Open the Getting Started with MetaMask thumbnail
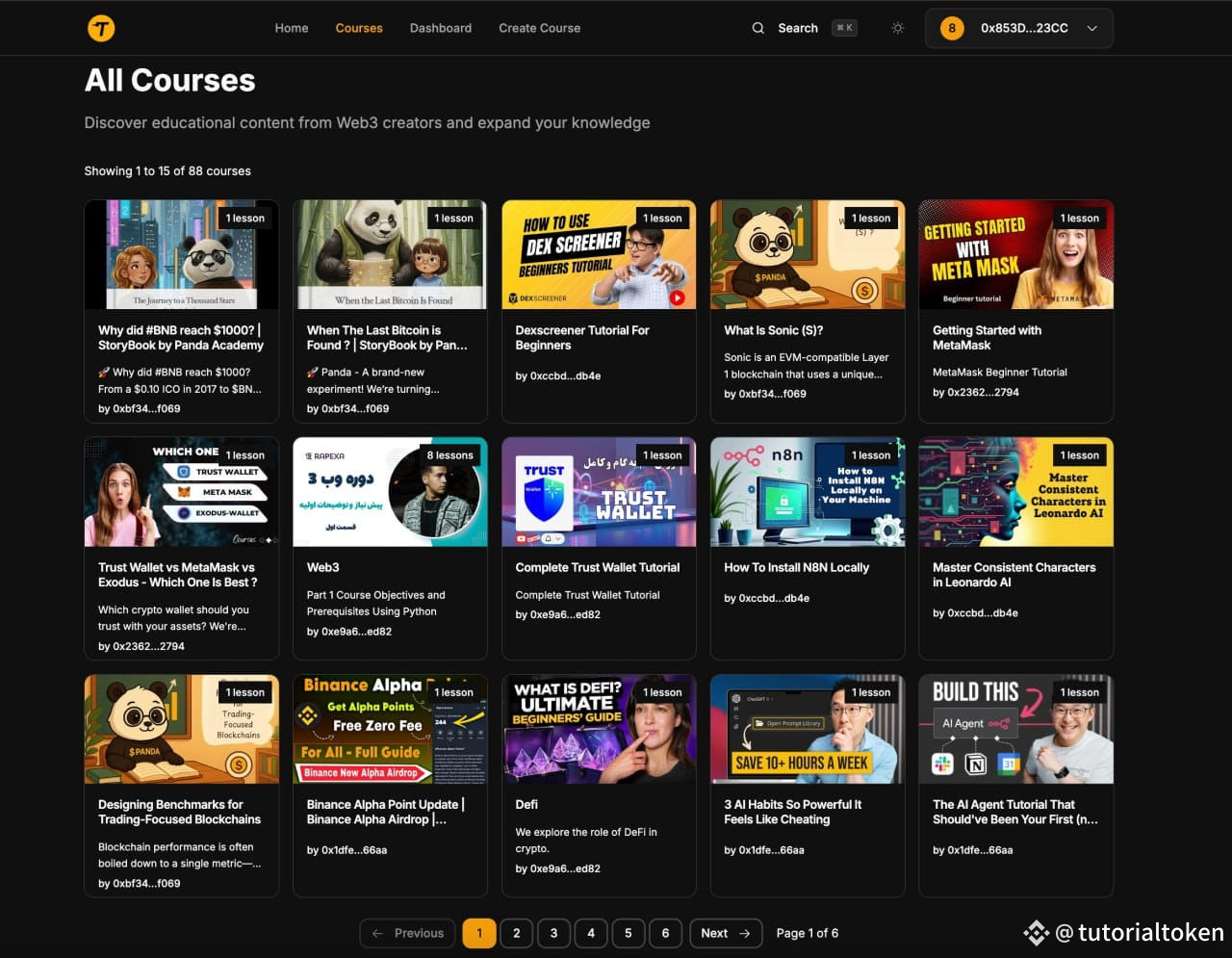The height and width of the screenshot is (958, 1232). tap(1016, 254)
